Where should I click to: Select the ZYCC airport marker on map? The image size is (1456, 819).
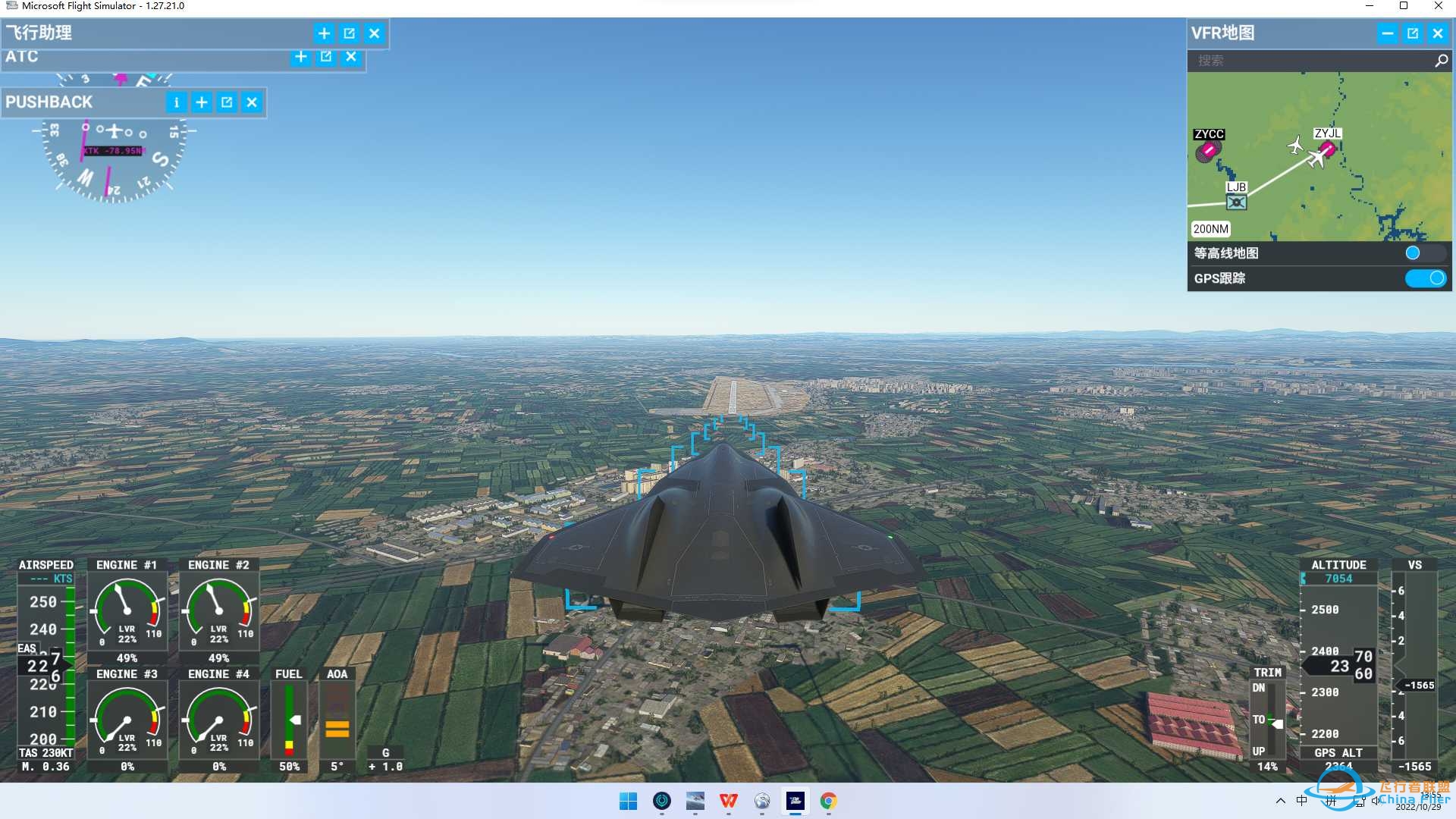1207,151
